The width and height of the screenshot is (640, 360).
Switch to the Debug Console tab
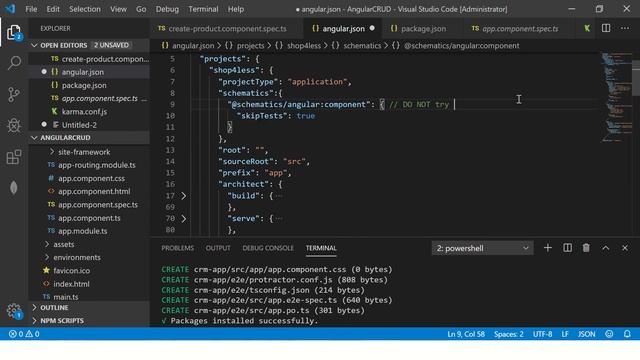click(x=268, y=248)
